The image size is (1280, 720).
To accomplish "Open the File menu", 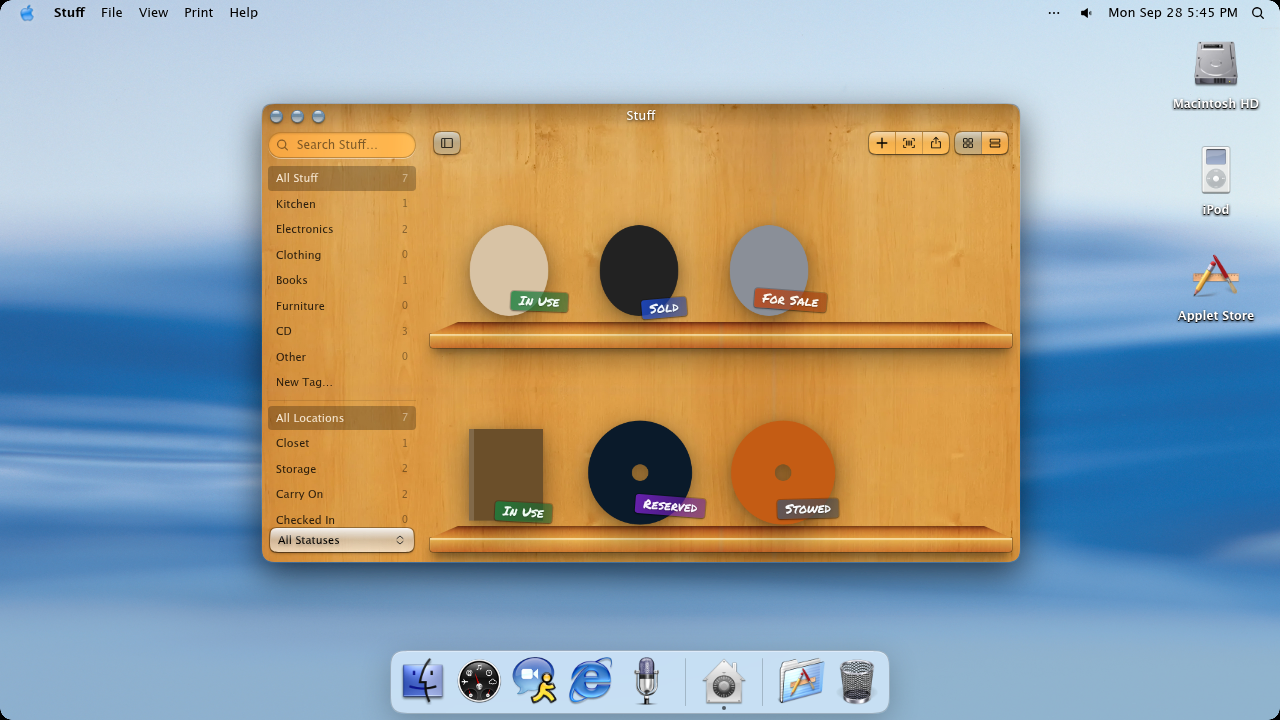I will pyautogui.click(x=112, y=12).
